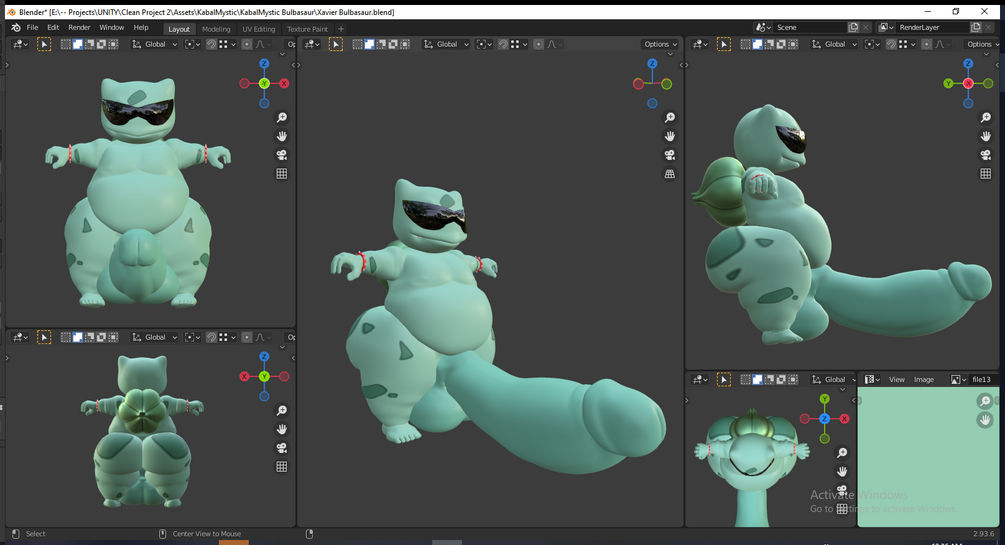This screenshot has height=545, width=1005.
Task: Open editor type dropdown in top-left viewport
Action: coord(20,44)
